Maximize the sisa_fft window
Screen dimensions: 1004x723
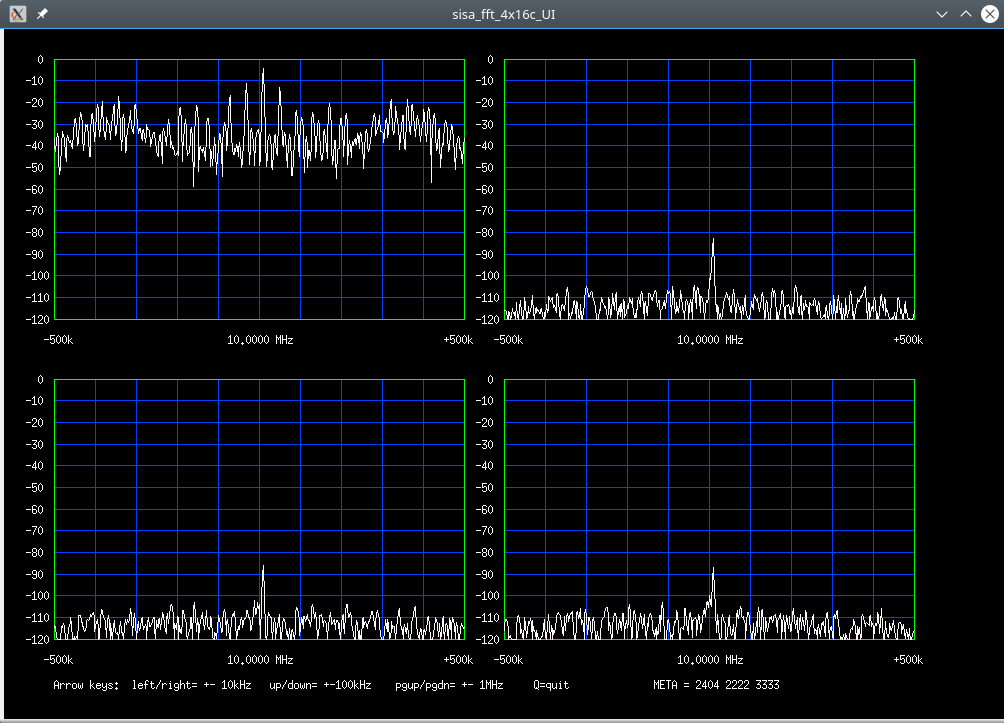click(965, 14)
